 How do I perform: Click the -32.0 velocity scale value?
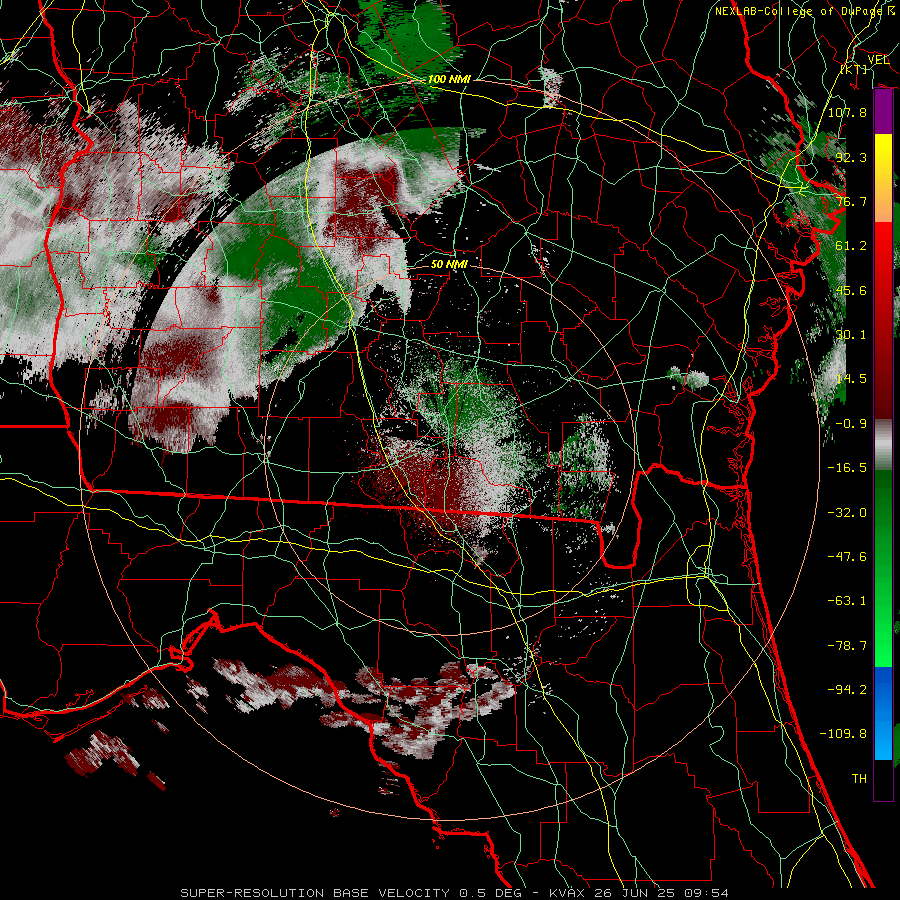[x=847, y=513]
